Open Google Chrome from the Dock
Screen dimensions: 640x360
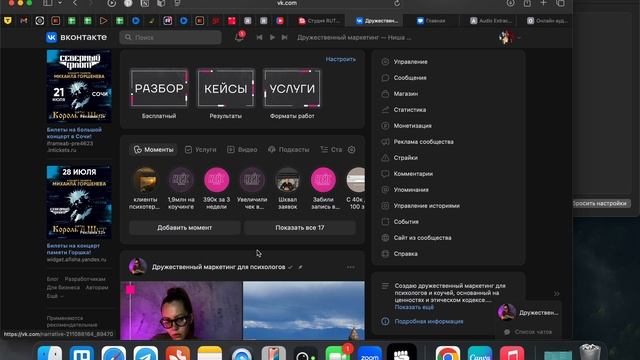click(448, 353)
